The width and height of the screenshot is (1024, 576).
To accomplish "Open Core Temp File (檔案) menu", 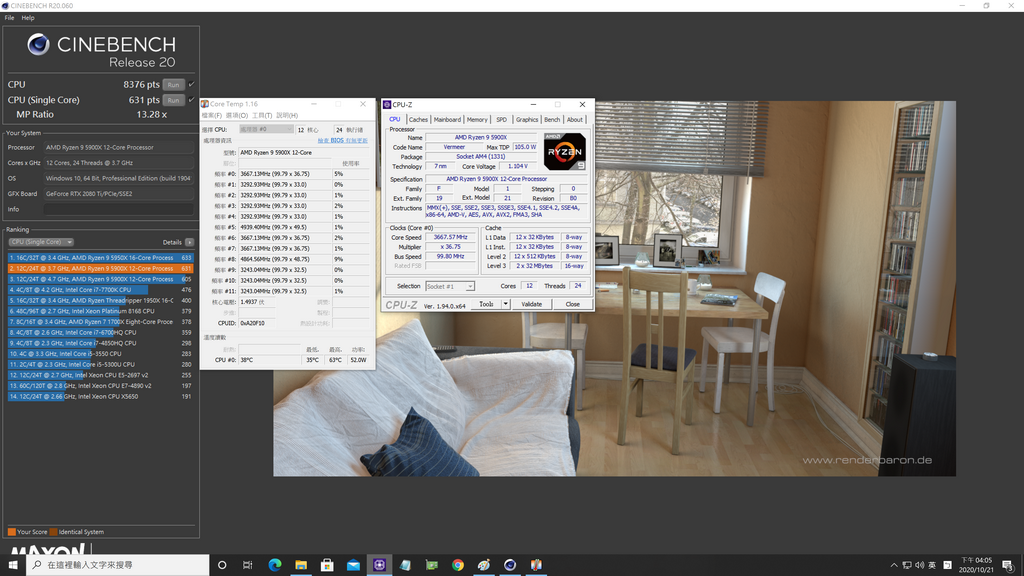I will 212,116.
